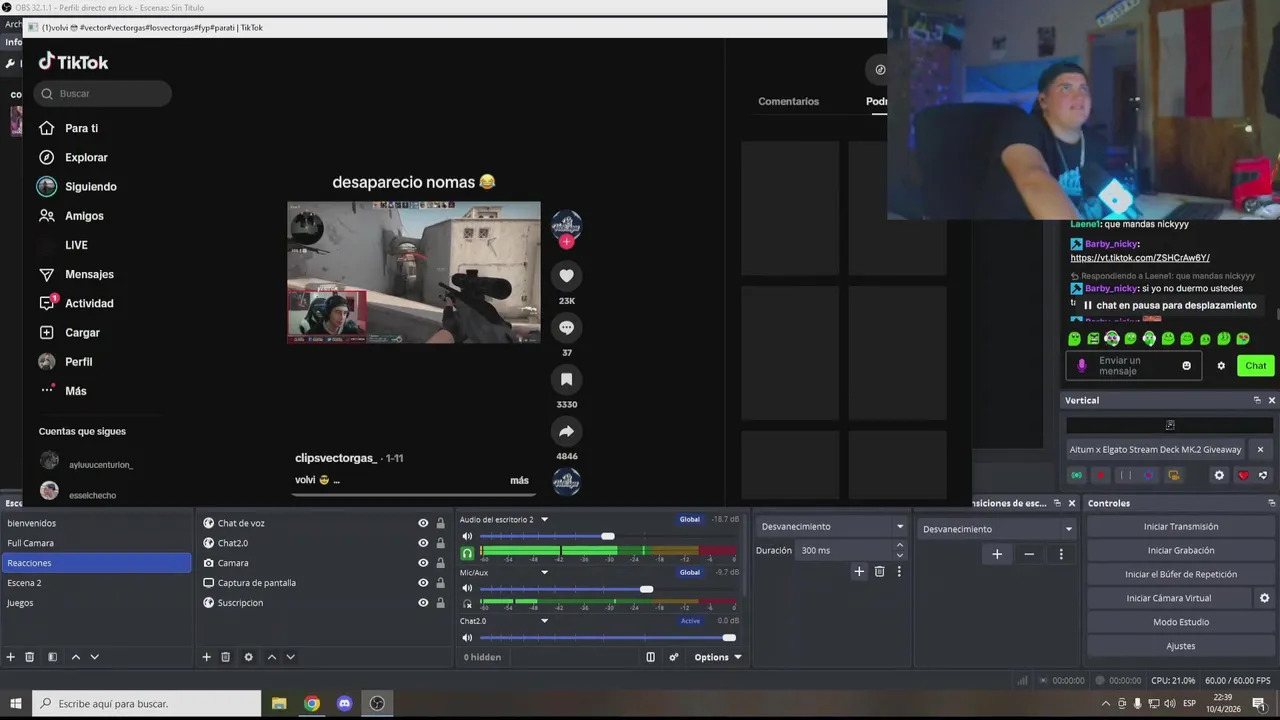Toggle visibility of Chat de voz source
The image size is (1280, 720).
coord(423,523)
